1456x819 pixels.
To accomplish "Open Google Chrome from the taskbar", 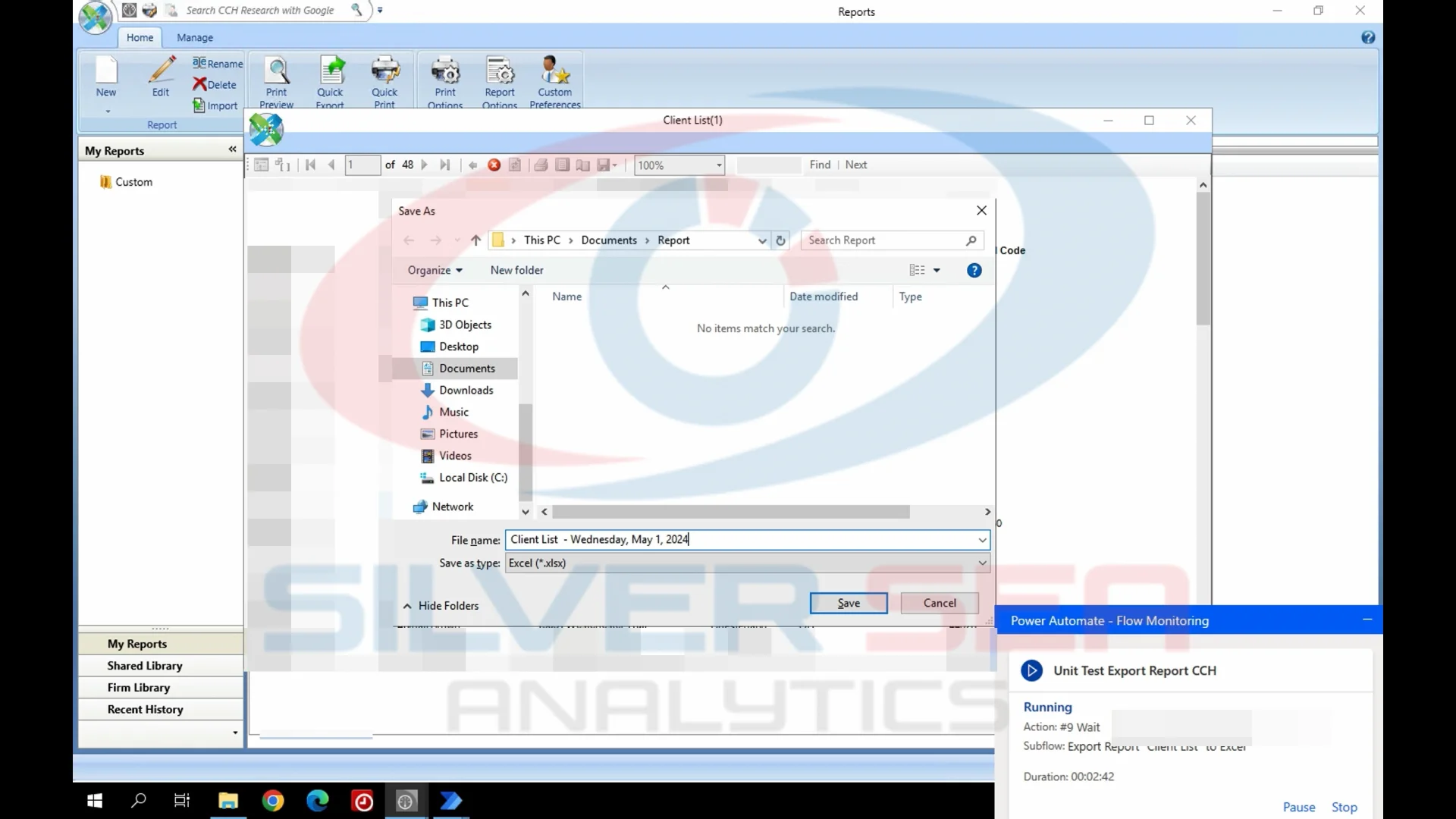I will click(273, 801).
